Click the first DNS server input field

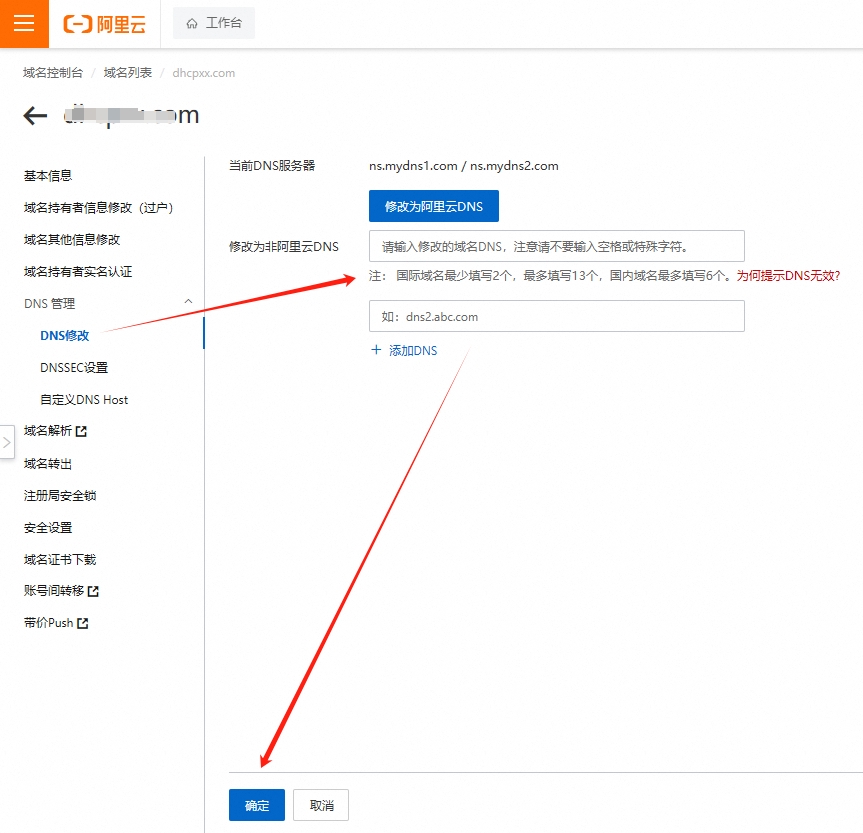[x=556, y=246]
